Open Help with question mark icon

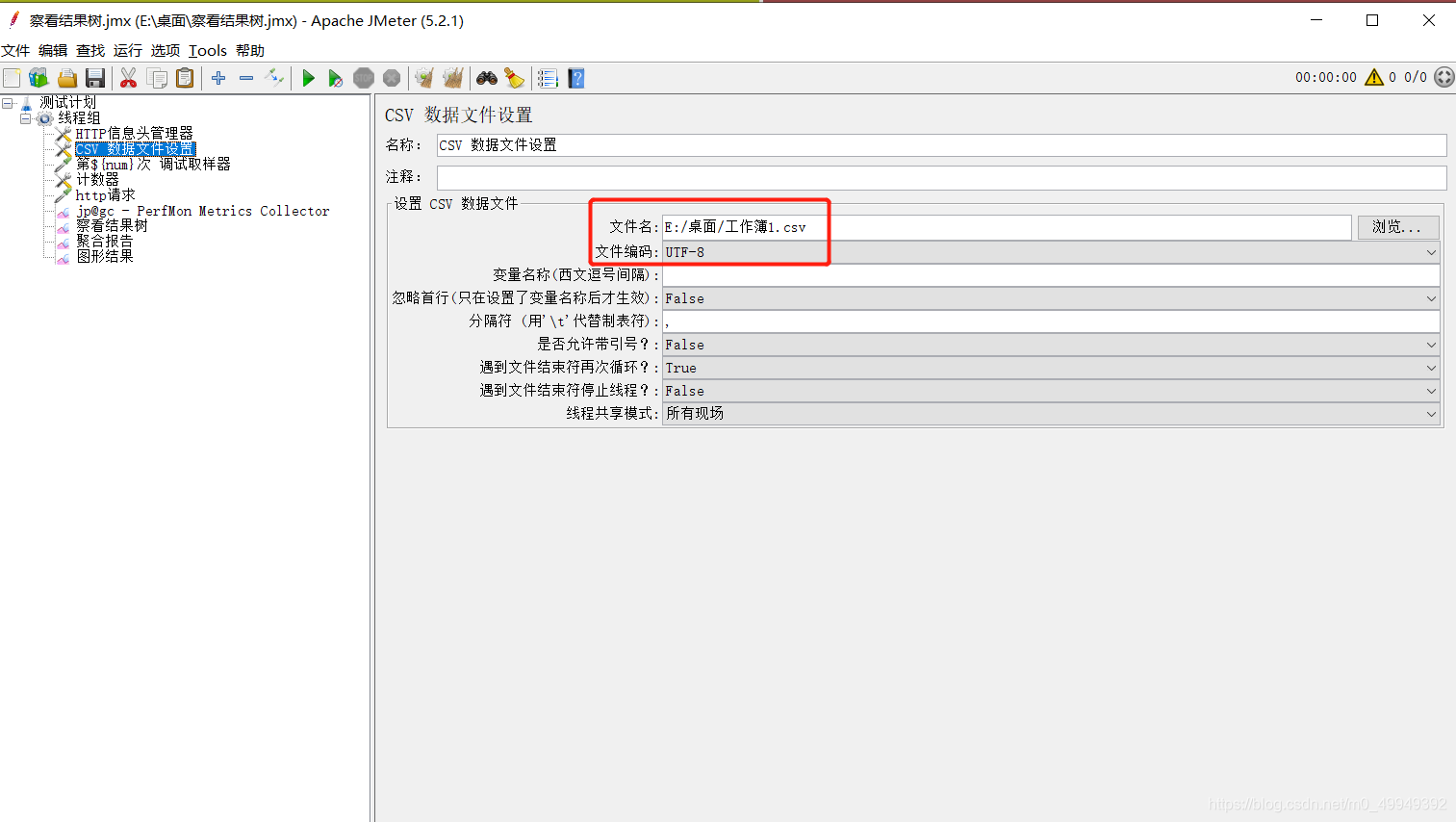(576, 78)
